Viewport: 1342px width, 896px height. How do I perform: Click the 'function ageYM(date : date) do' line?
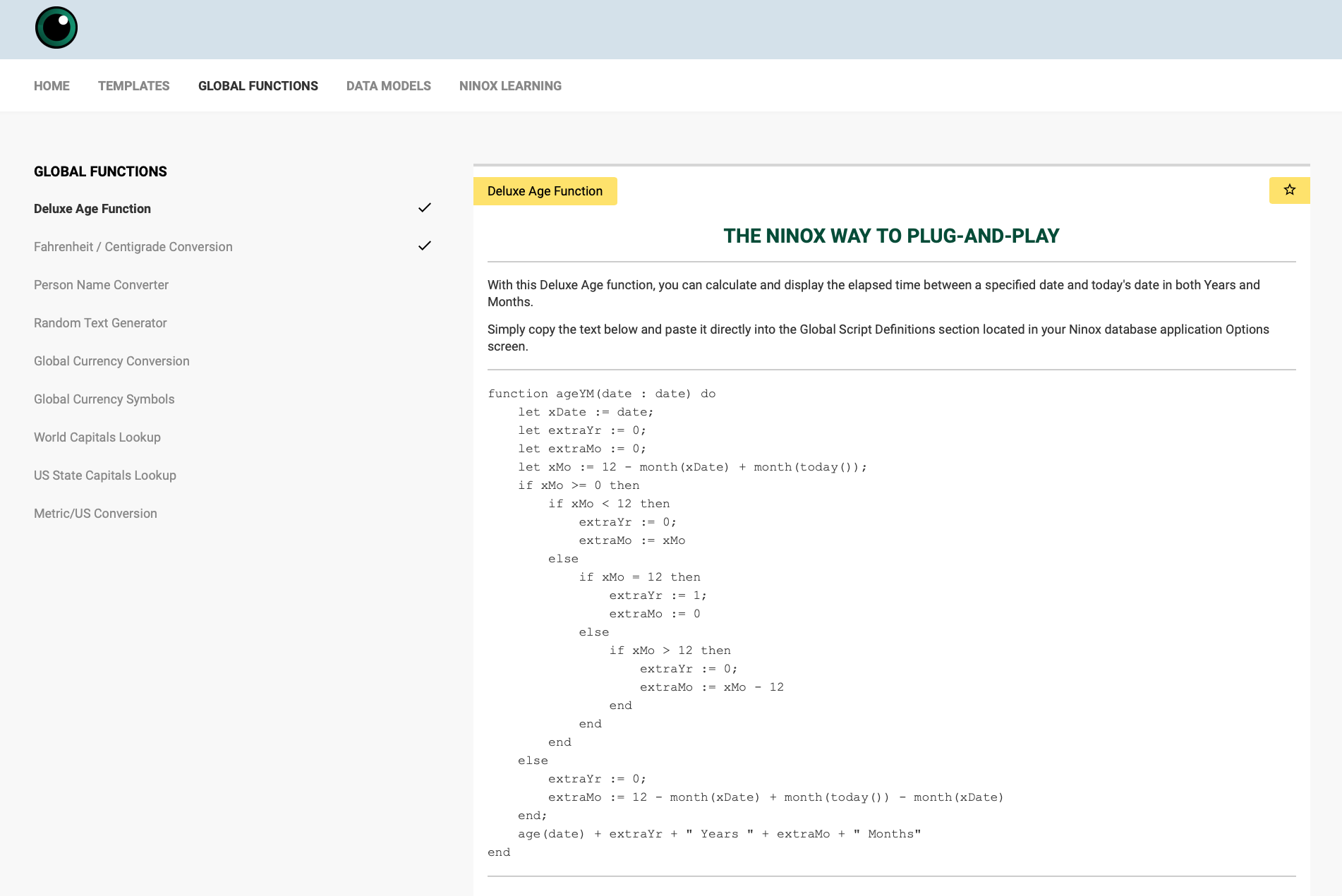[602, 394]
